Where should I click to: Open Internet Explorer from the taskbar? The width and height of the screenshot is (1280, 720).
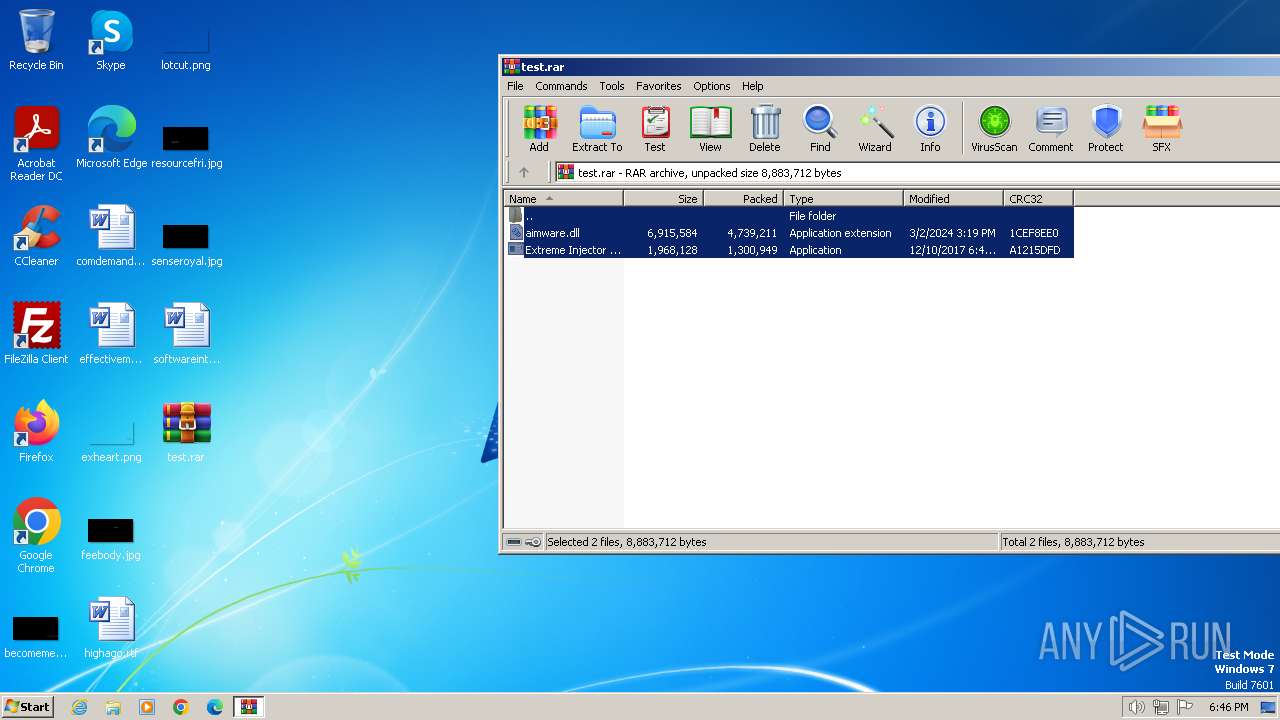click(x=79, y=707)
